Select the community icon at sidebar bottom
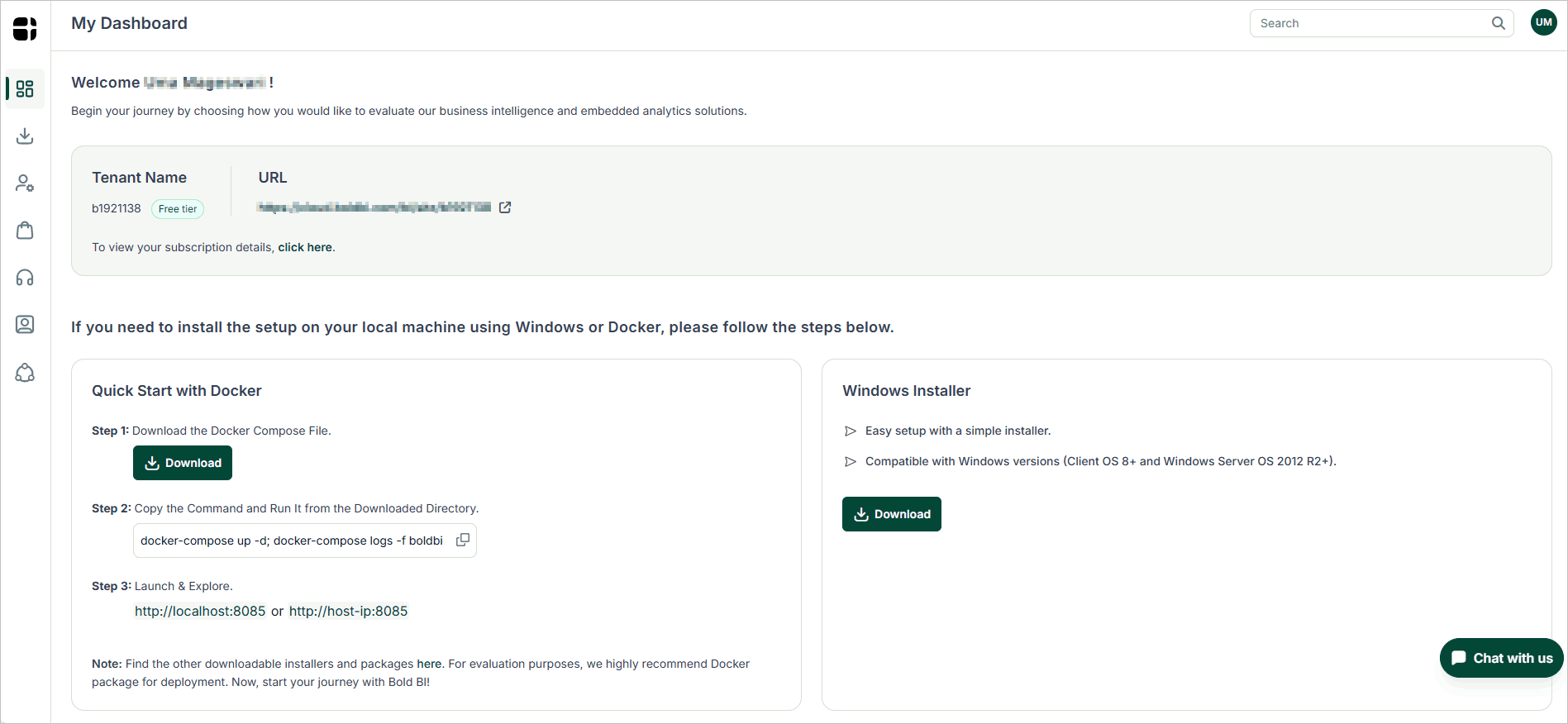Screen dimensions: 1568x724 coord(24,372)
